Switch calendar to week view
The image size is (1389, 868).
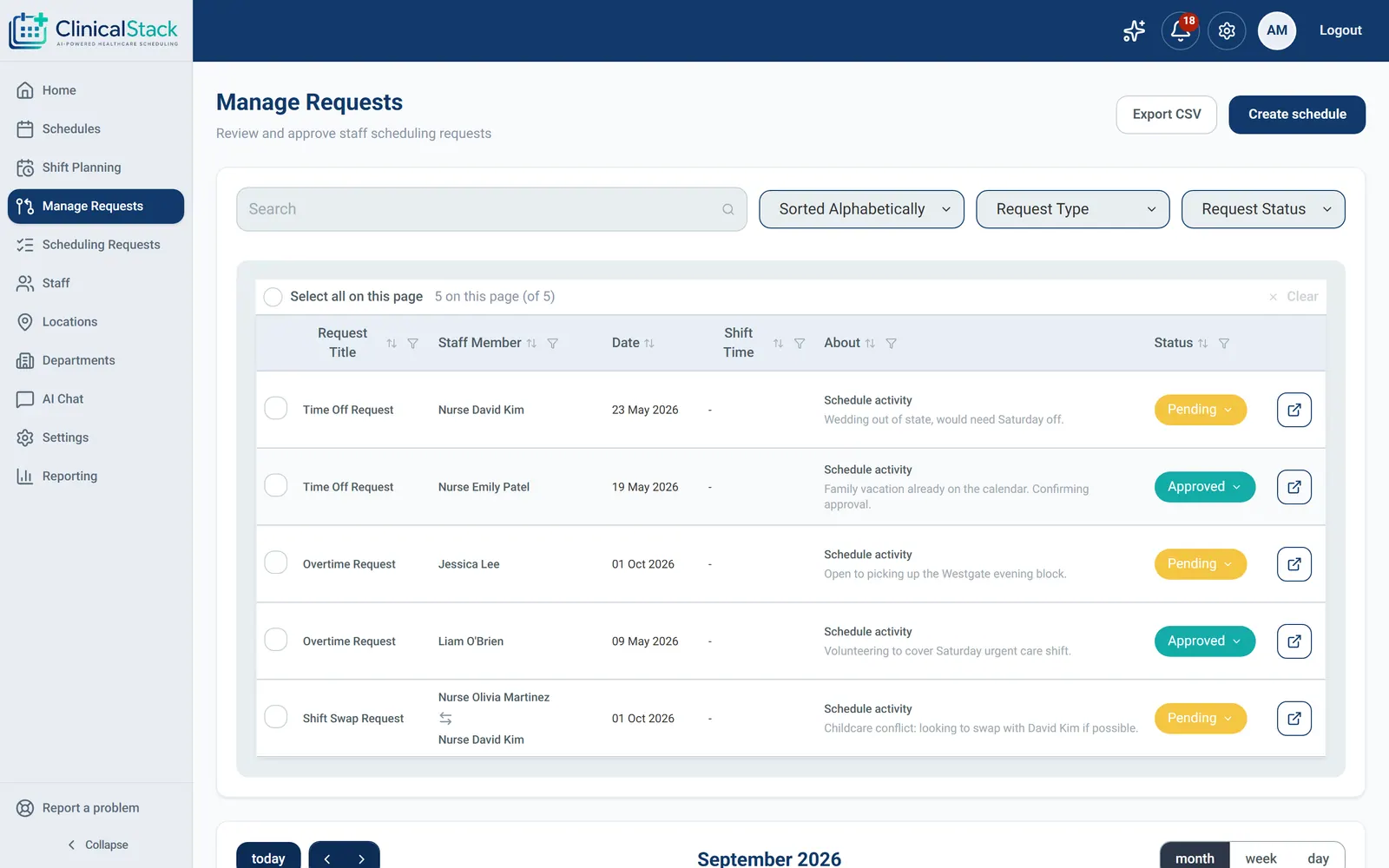(1261, 858)
